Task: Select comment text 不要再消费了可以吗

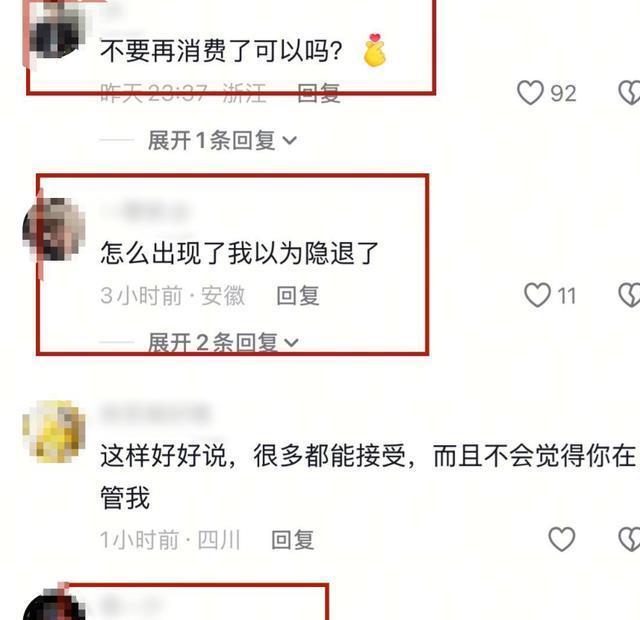Action: (221, 51)
